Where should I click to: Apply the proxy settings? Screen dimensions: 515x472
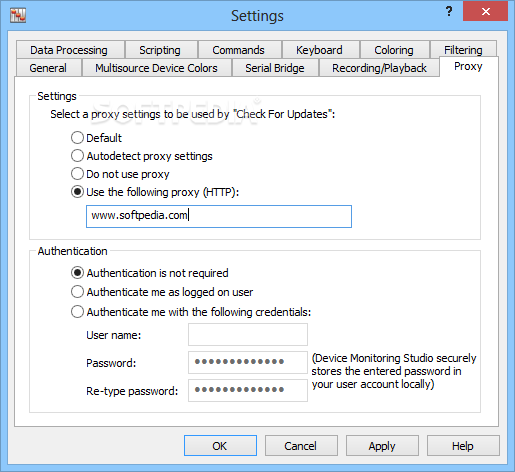(x=382, y=446)
